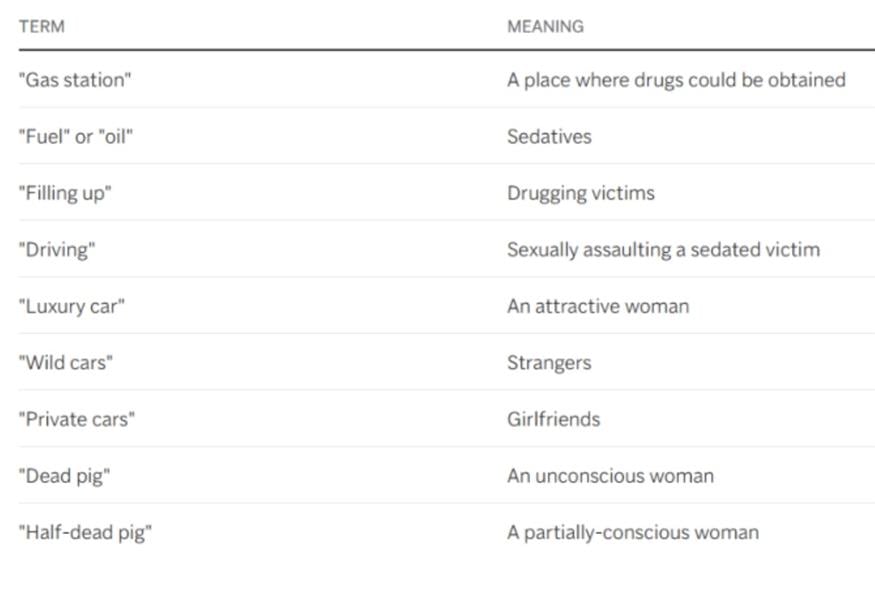Viewport: 875px width, 590px height.
Task: Click the Sedatives meaning cell
Action: pos(549,136)
